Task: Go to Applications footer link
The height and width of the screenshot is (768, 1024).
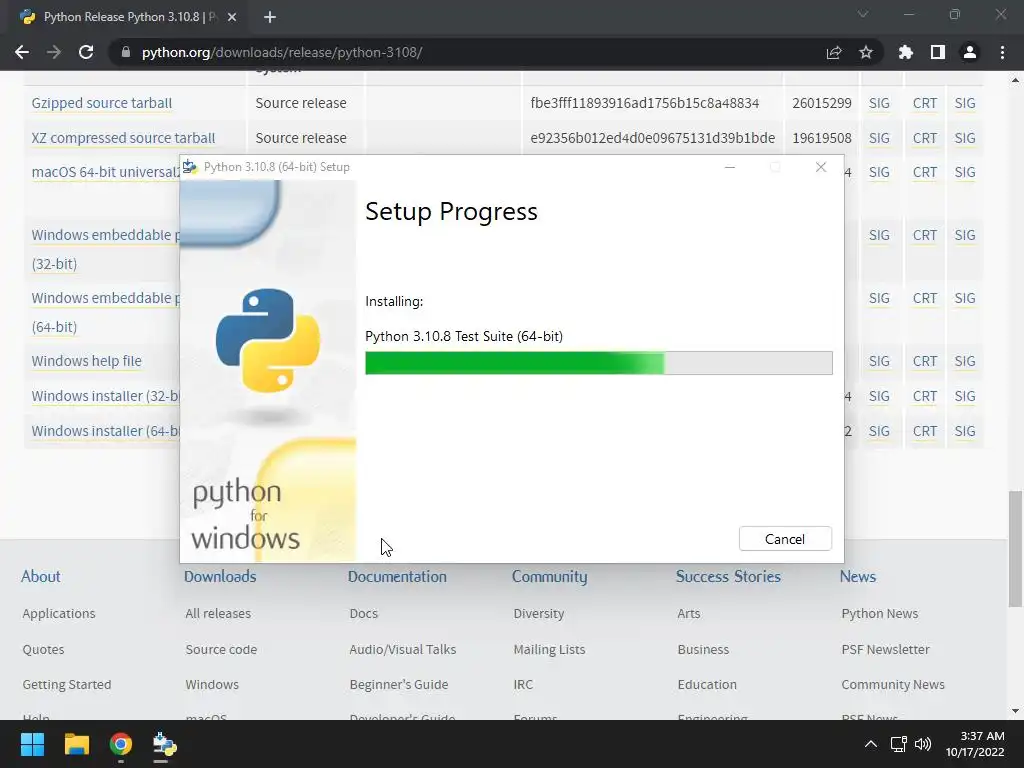Action: coord(59,613)
